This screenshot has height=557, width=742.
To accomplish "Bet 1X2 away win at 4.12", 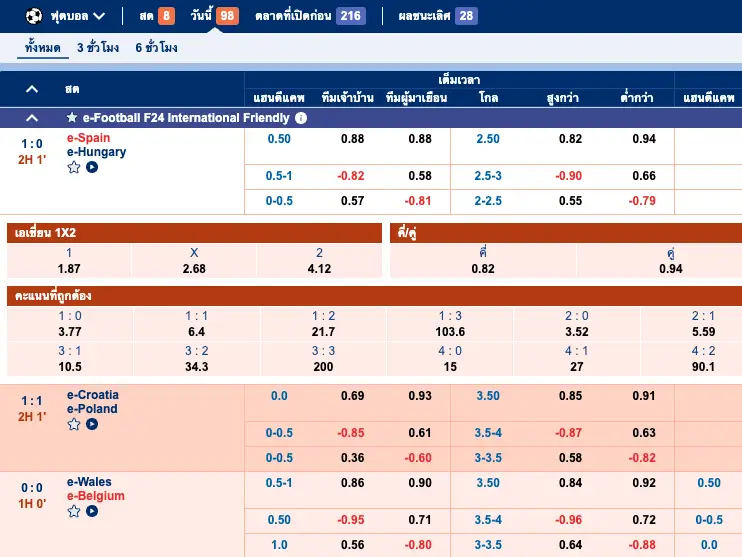I will coord(319,261).
